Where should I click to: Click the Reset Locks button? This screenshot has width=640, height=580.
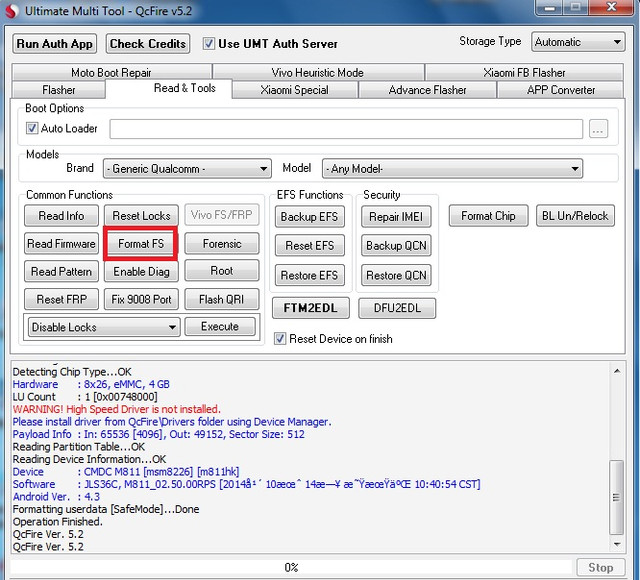(141, 216)
